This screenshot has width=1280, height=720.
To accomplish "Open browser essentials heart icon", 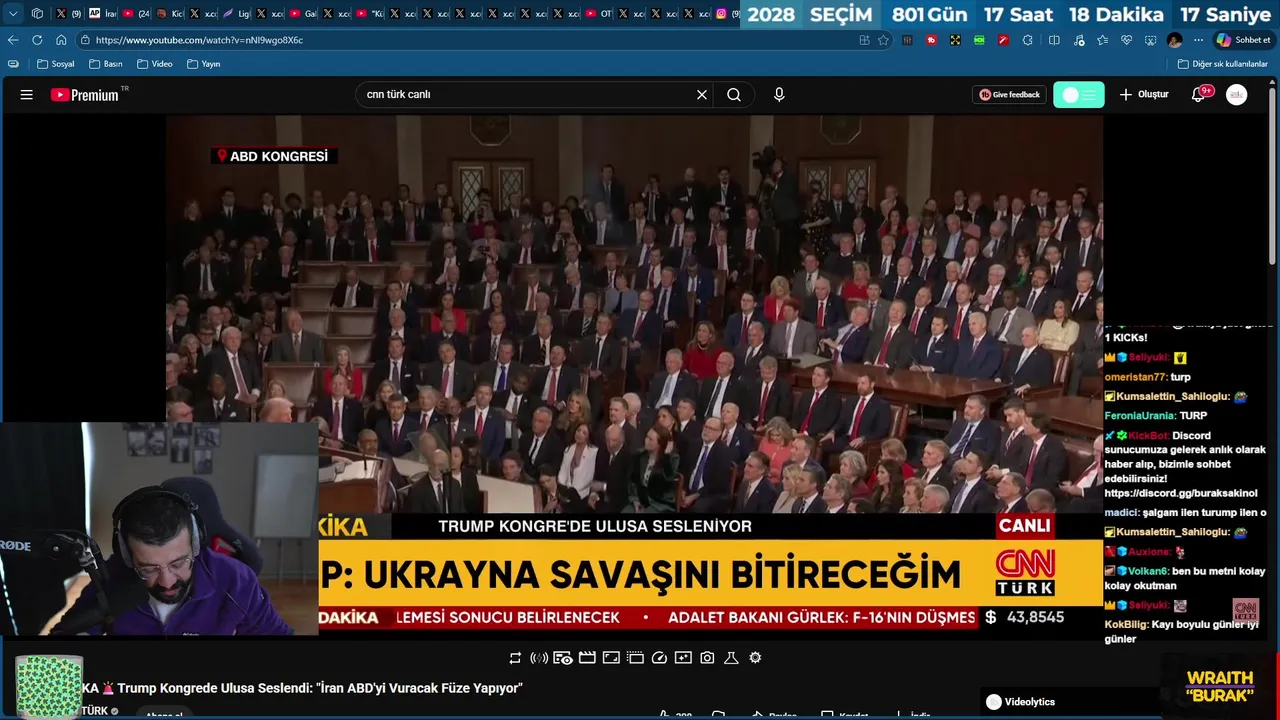I will [1126, 40].
